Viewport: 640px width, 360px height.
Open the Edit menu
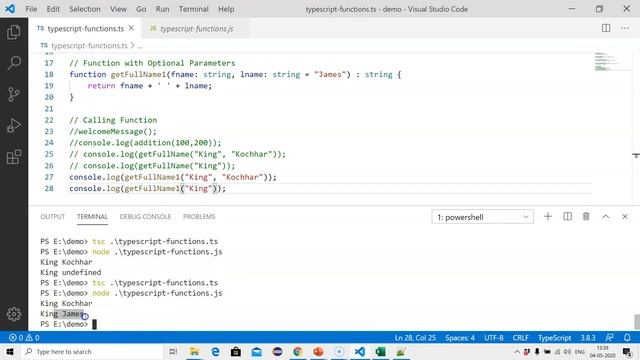click(53, 9)
